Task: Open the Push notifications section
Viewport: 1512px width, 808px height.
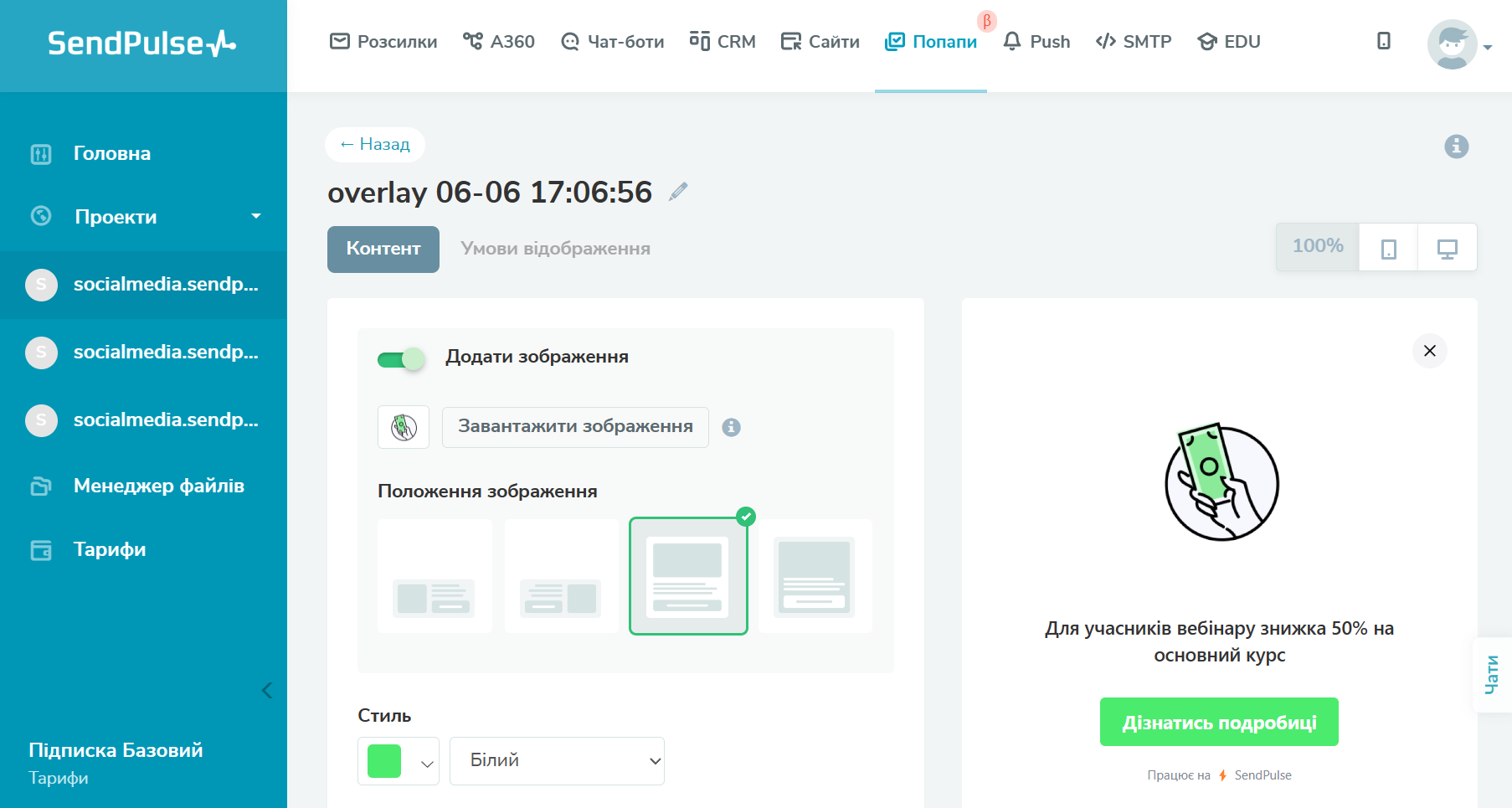Action: (1036, 41)
